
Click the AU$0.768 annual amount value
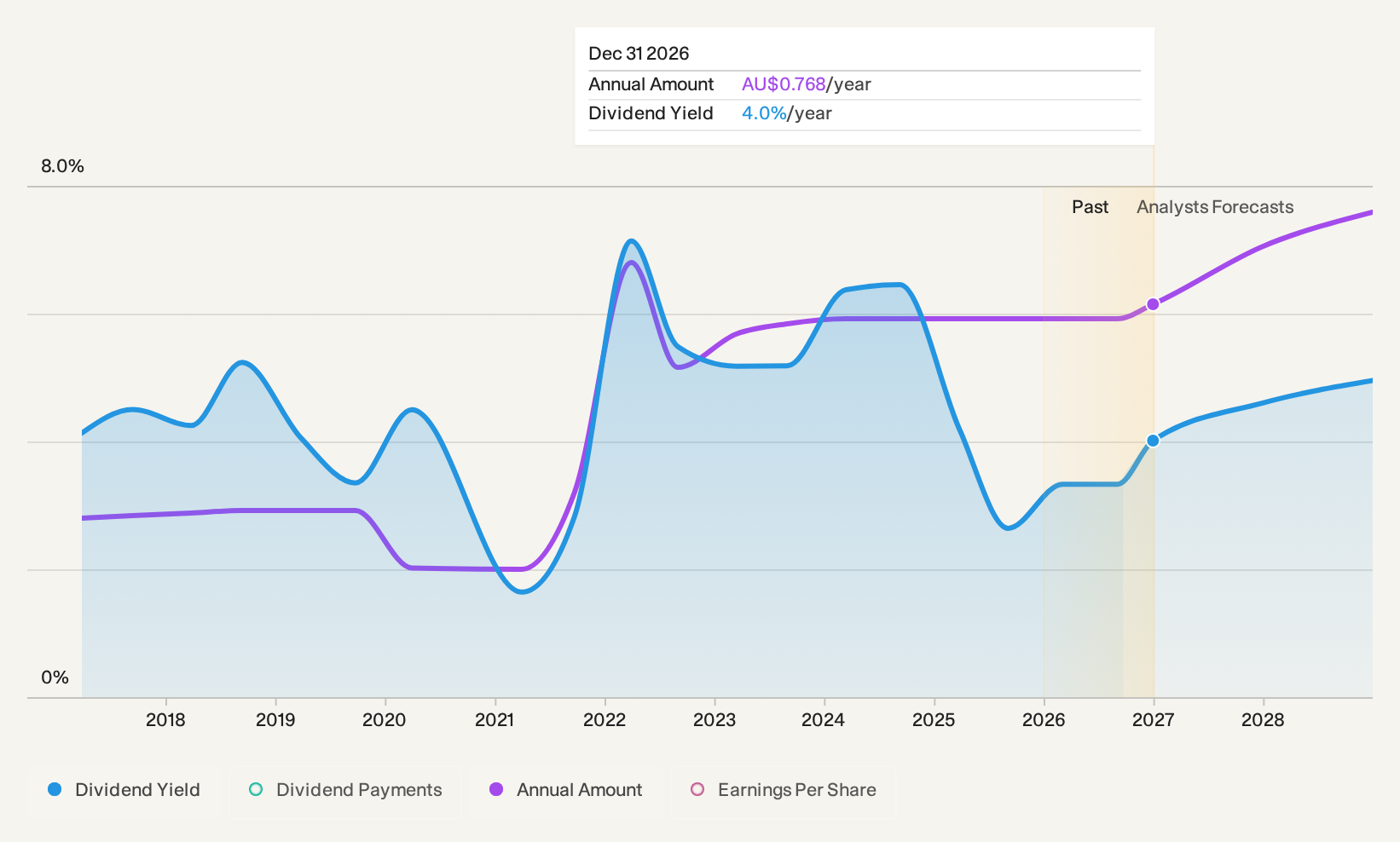click(784, 84)
